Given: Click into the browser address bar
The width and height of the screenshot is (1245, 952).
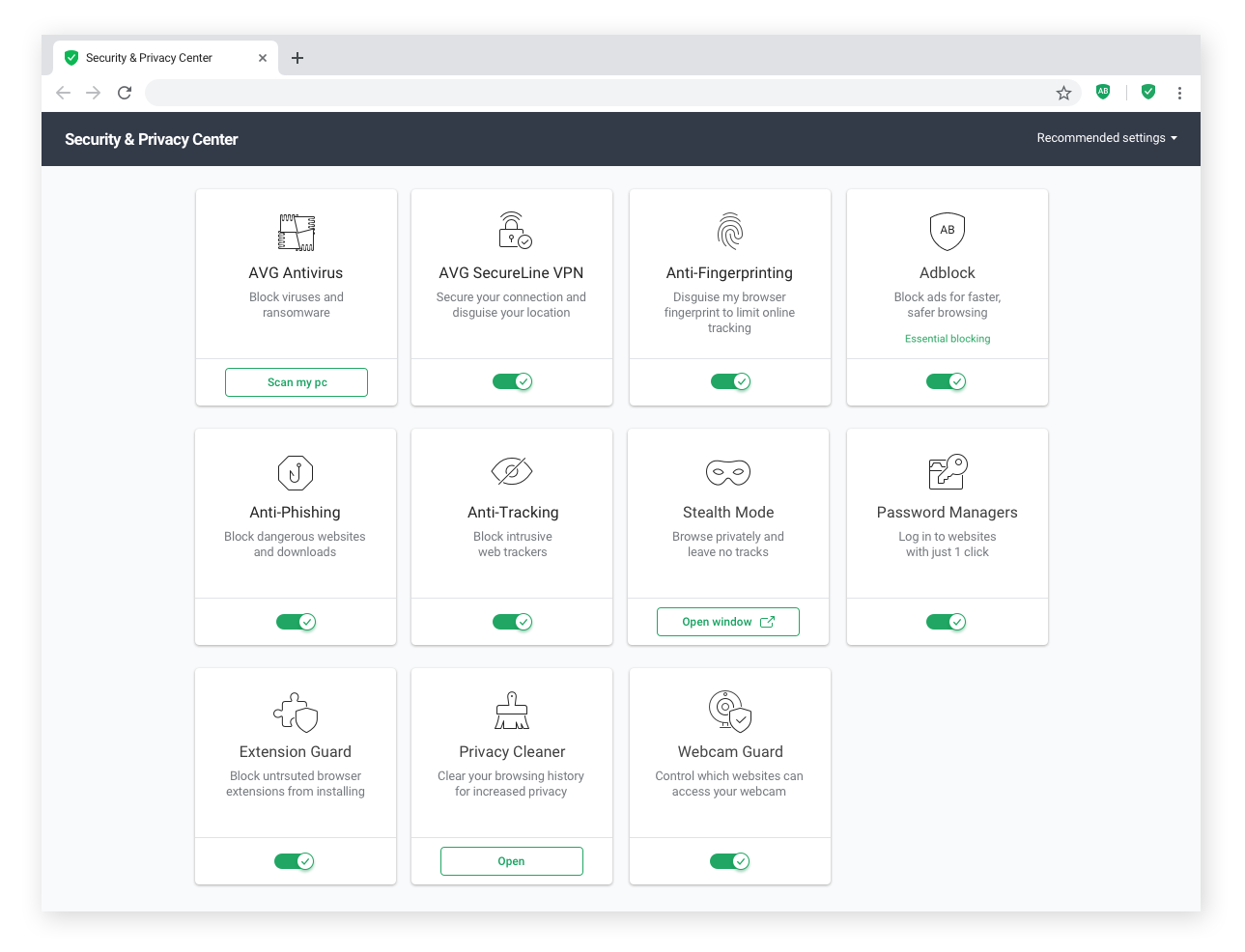Looking at the screenshot, I should click(599, 93).
